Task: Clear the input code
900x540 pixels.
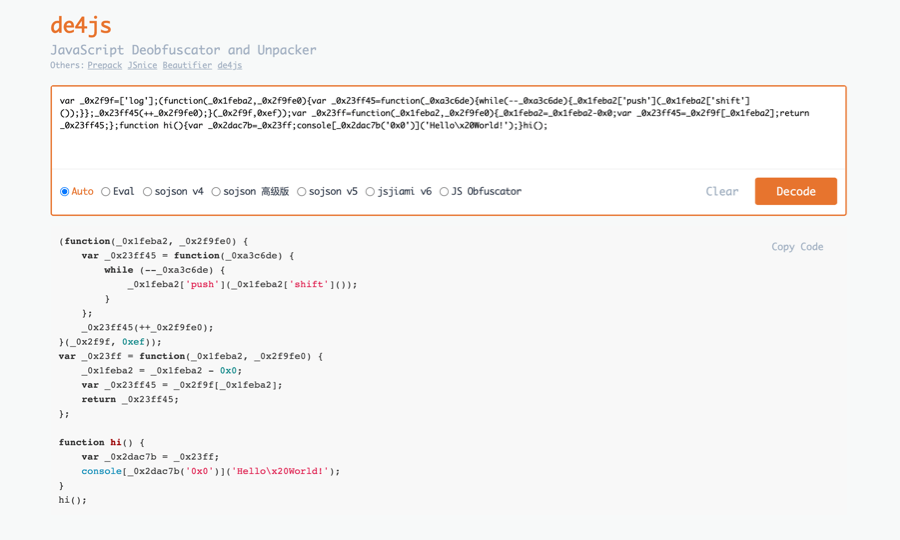Action: coord(722,192)
